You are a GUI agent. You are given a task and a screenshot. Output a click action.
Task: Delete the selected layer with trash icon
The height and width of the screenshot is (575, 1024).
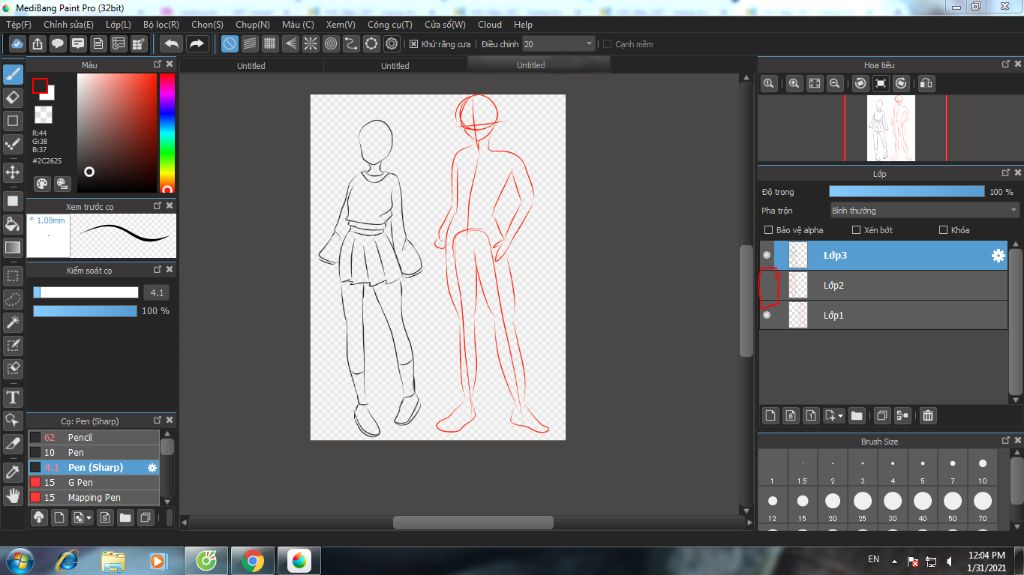coord(928,416)
